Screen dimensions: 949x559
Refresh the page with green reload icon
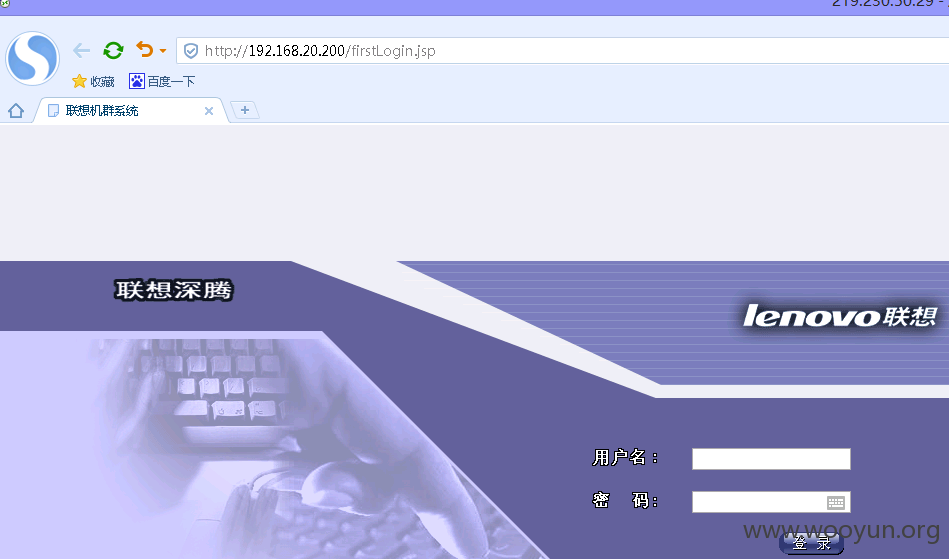click(113, 50)
